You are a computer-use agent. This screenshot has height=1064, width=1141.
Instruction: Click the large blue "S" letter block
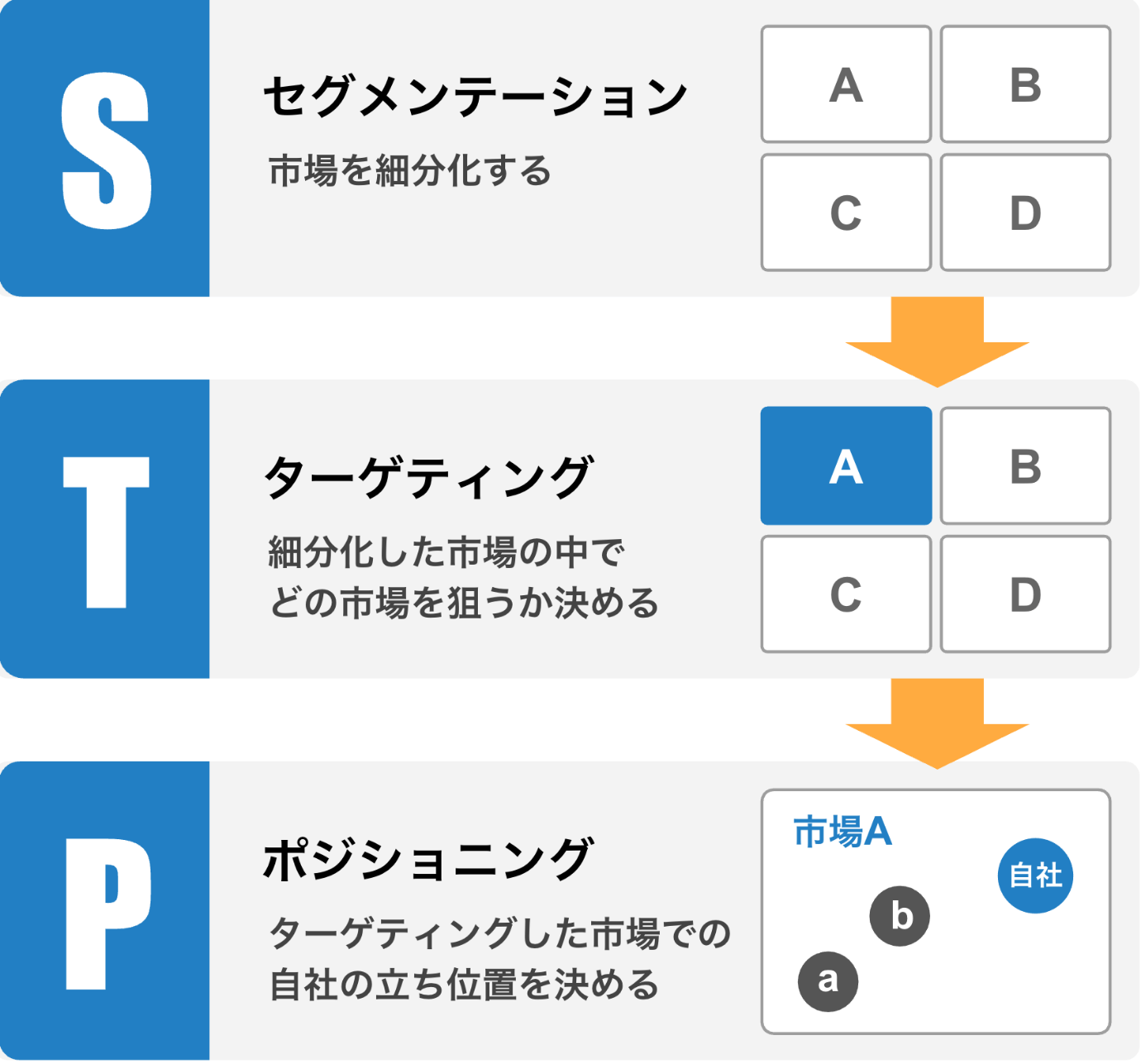105,149
